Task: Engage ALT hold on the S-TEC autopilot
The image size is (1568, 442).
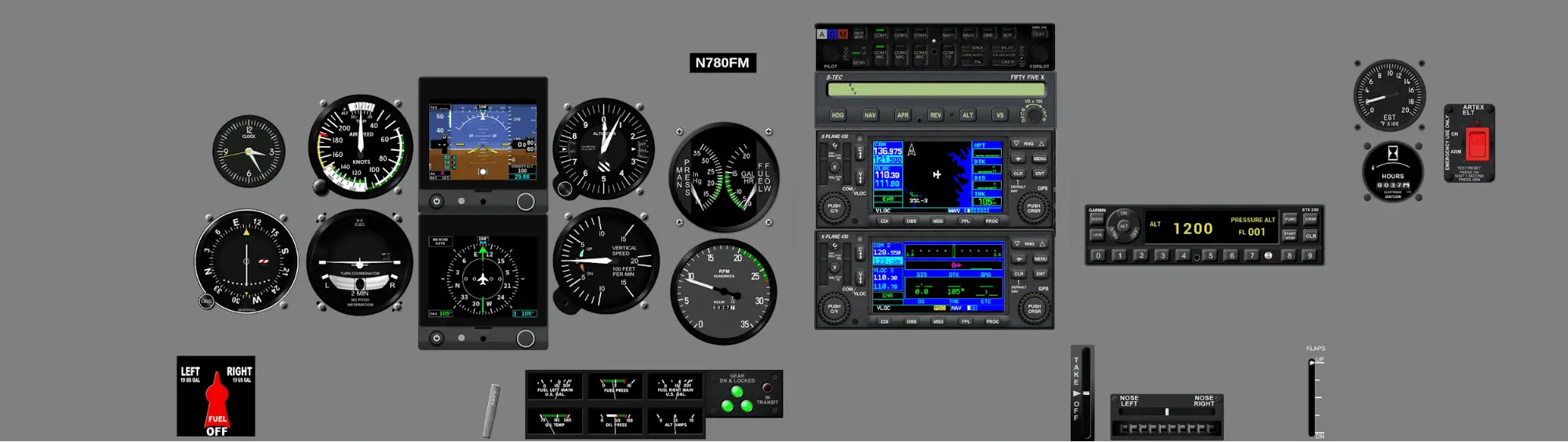Action: (968, 115)
